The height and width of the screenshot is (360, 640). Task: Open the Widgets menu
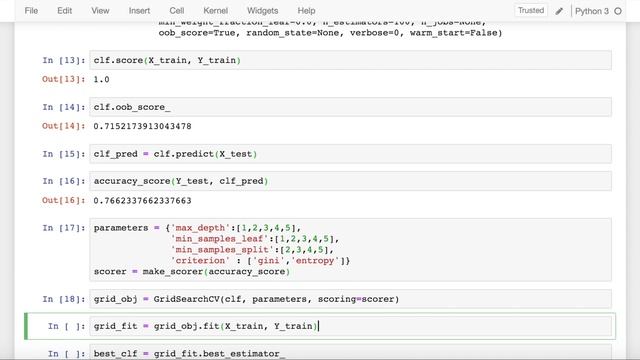(262, 11)
